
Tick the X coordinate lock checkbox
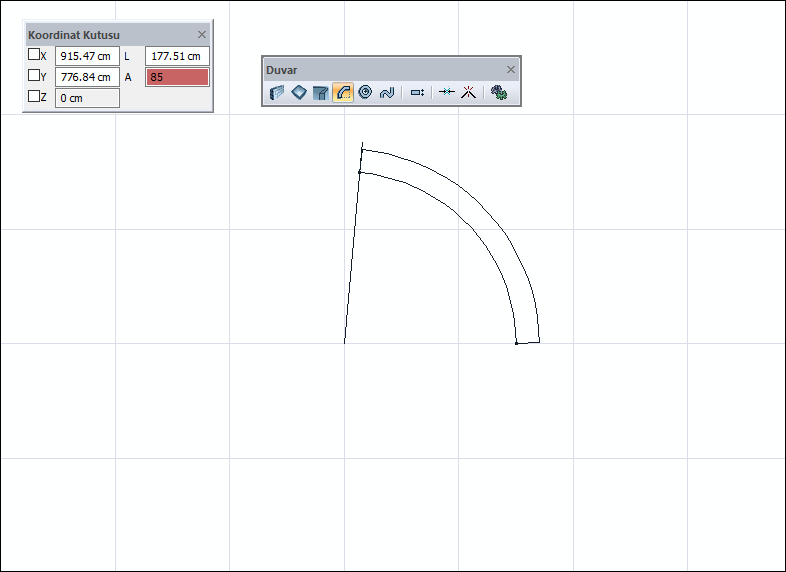pos(34,55)
